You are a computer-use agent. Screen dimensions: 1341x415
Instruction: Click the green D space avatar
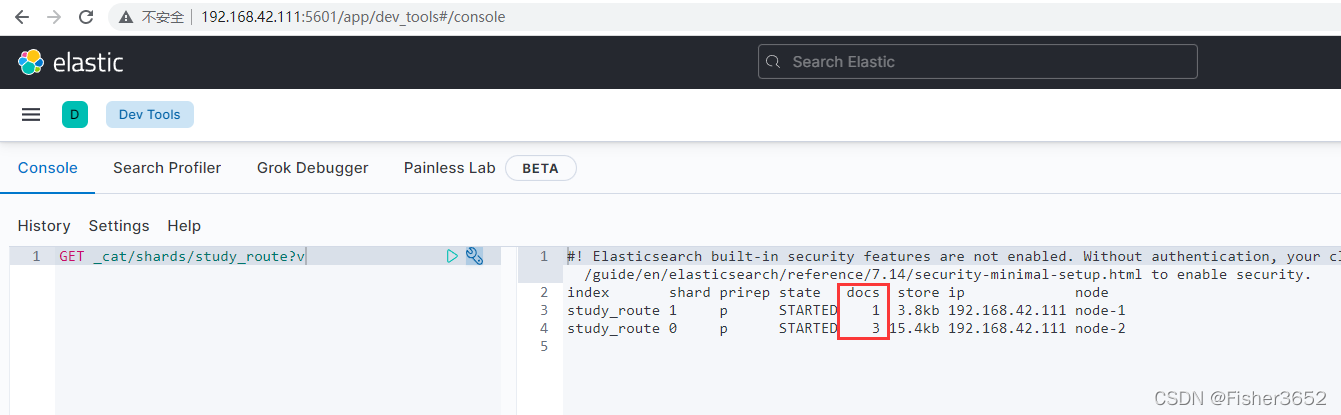(75, 115)
